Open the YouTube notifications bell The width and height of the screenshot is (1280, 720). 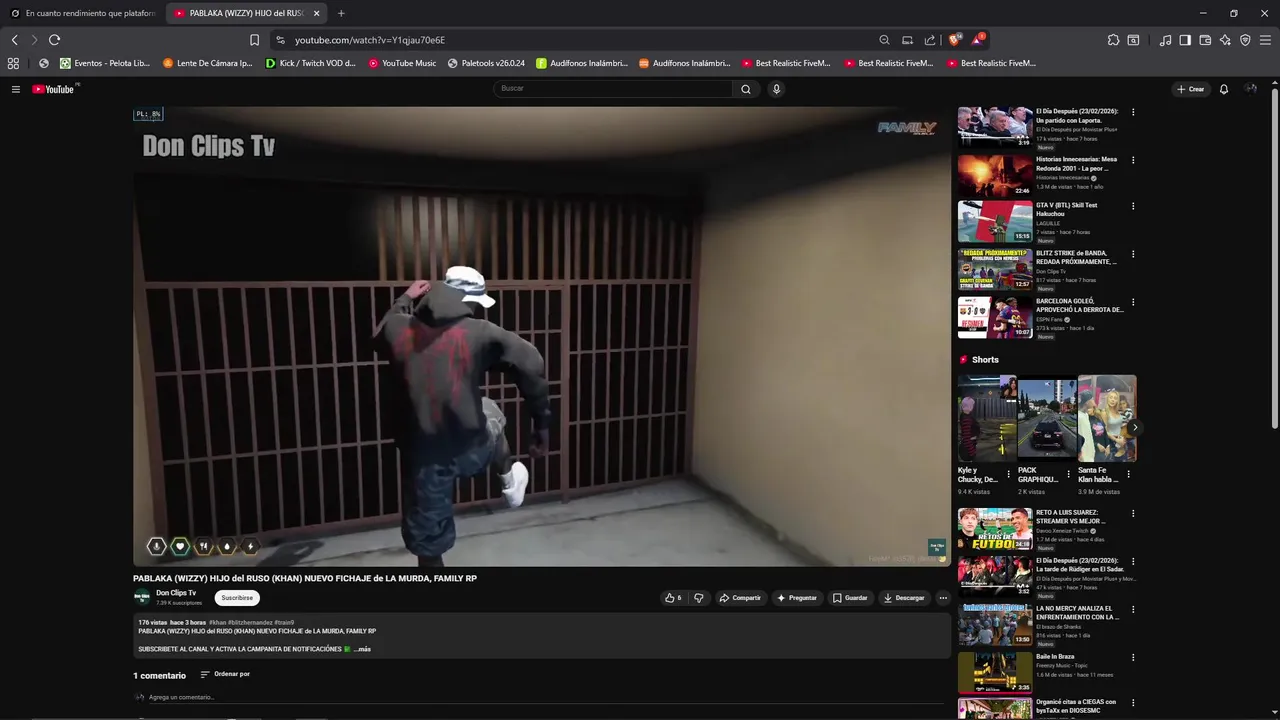[1223, 89]
